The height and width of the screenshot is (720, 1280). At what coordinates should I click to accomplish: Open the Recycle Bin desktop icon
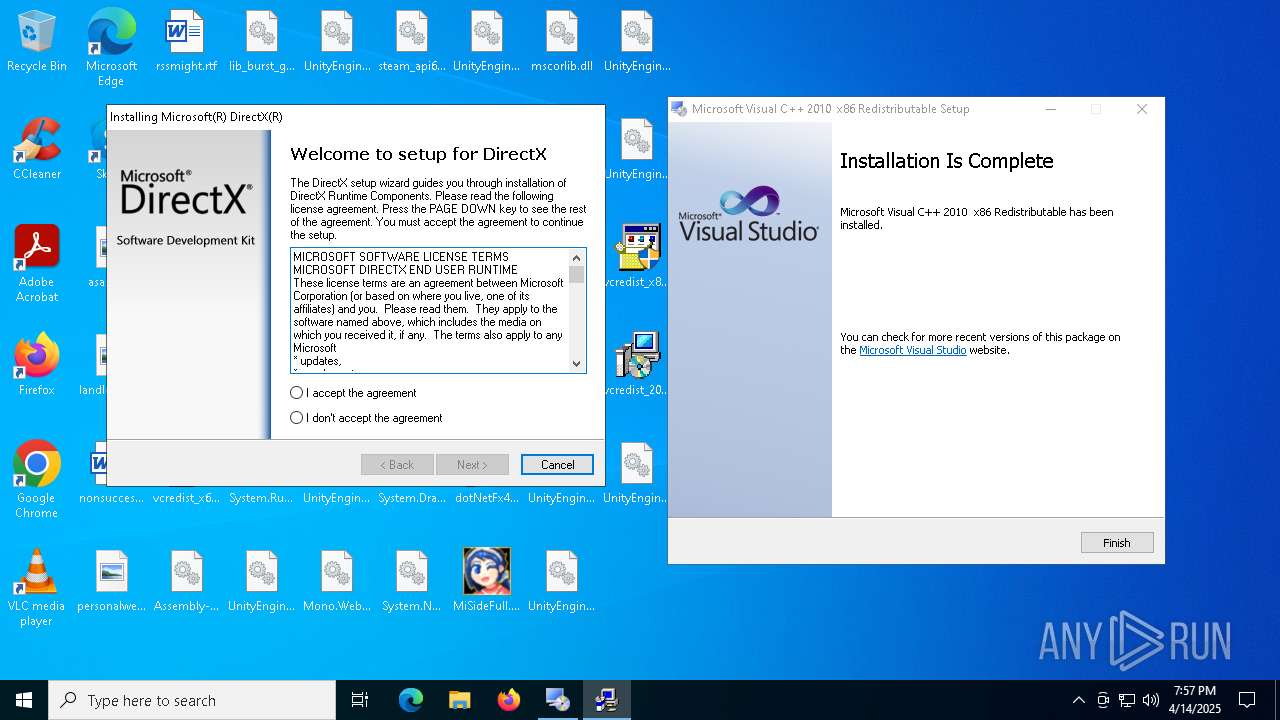point(37,42)
